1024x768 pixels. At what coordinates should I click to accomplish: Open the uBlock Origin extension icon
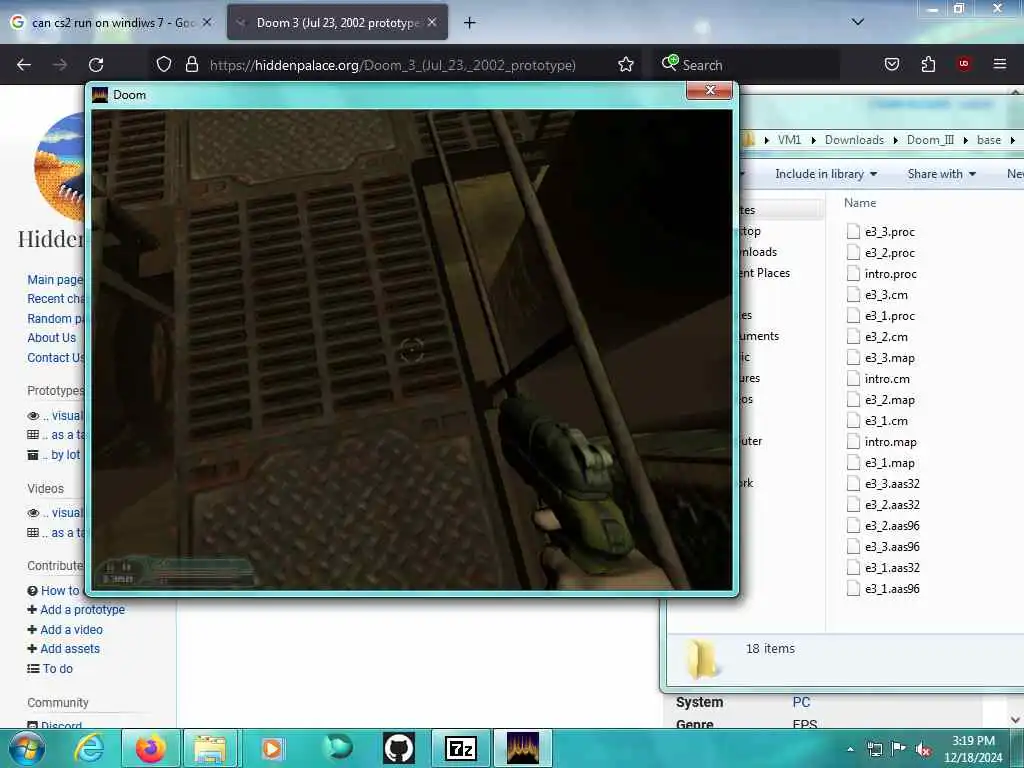[x=964, y=65]
